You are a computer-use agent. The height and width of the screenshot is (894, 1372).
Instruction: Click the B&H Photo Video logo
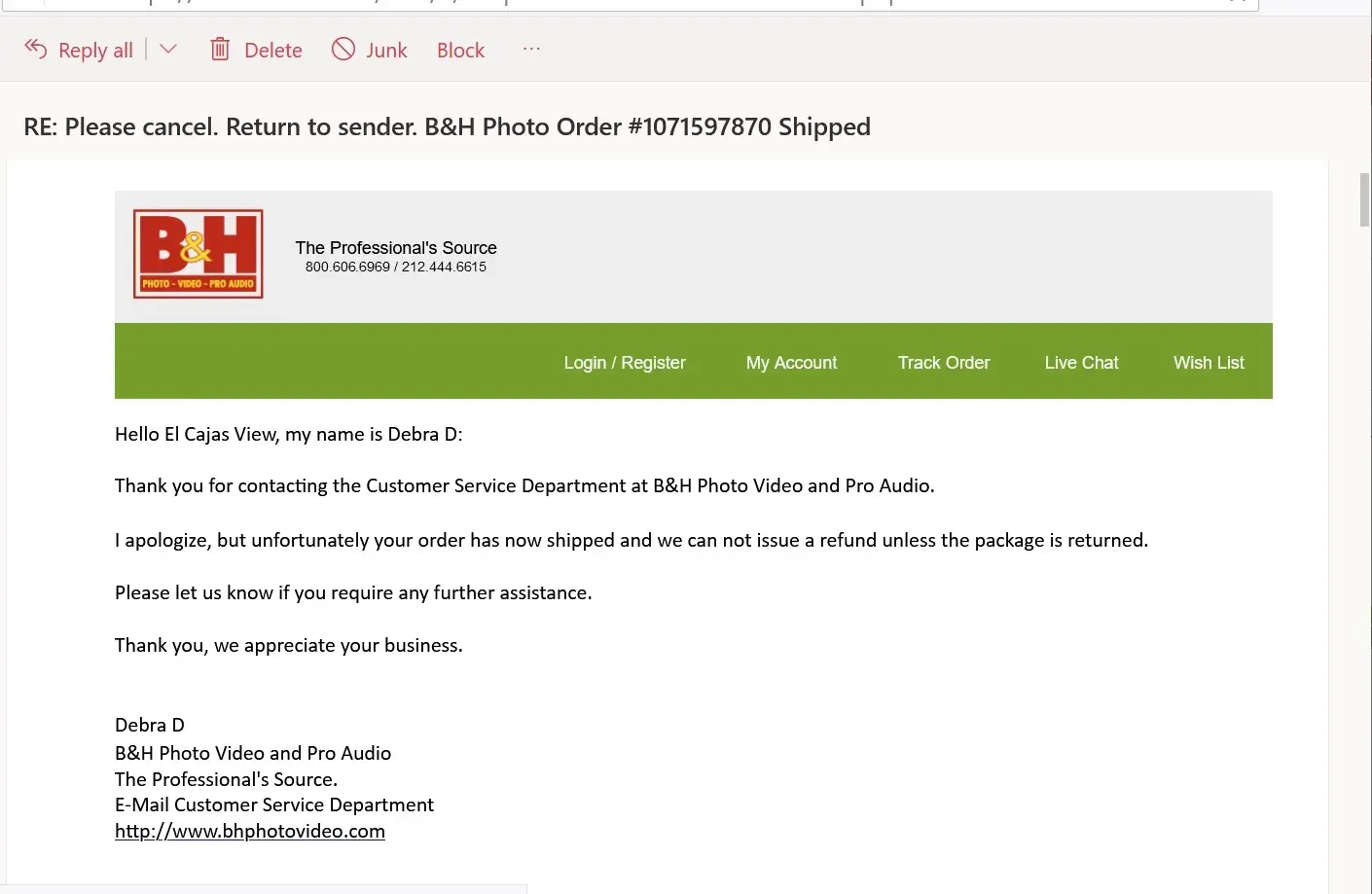click(x=199, y=254)
